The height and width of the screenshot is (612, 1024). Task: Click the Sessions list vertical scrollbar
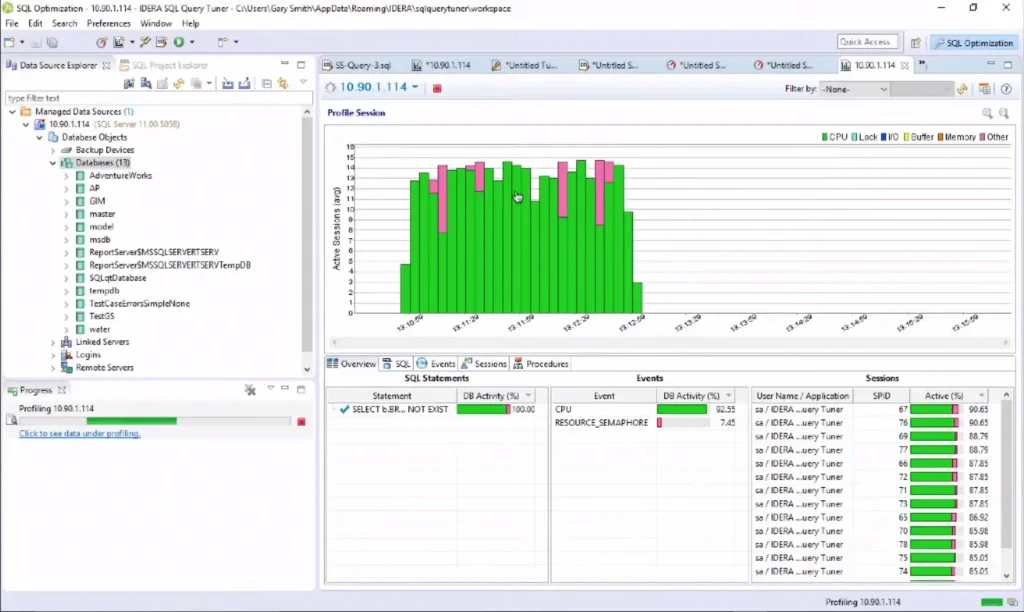pos(1006,485)
